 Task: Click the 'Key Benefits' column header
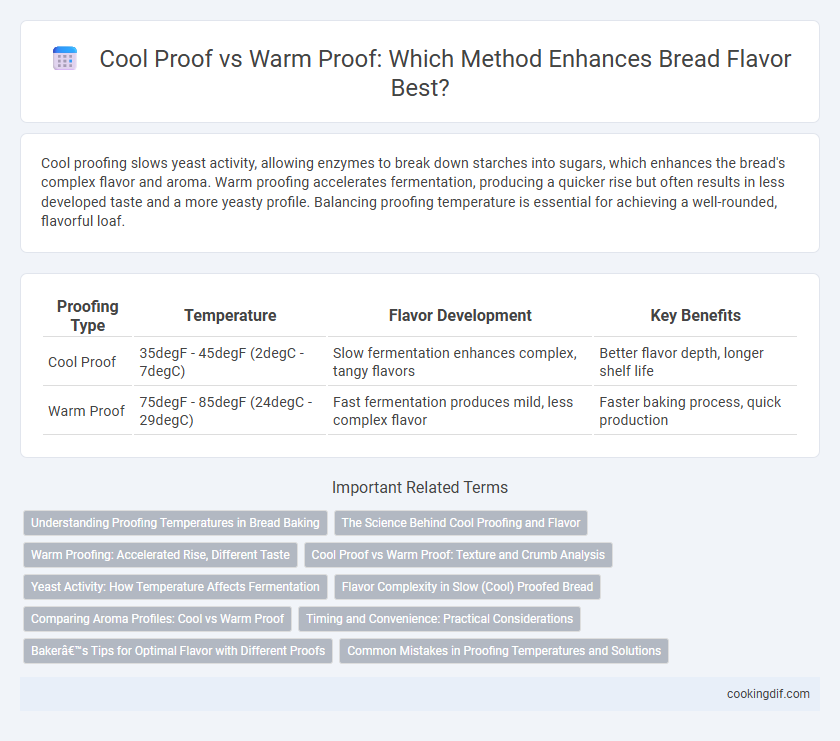695,316
